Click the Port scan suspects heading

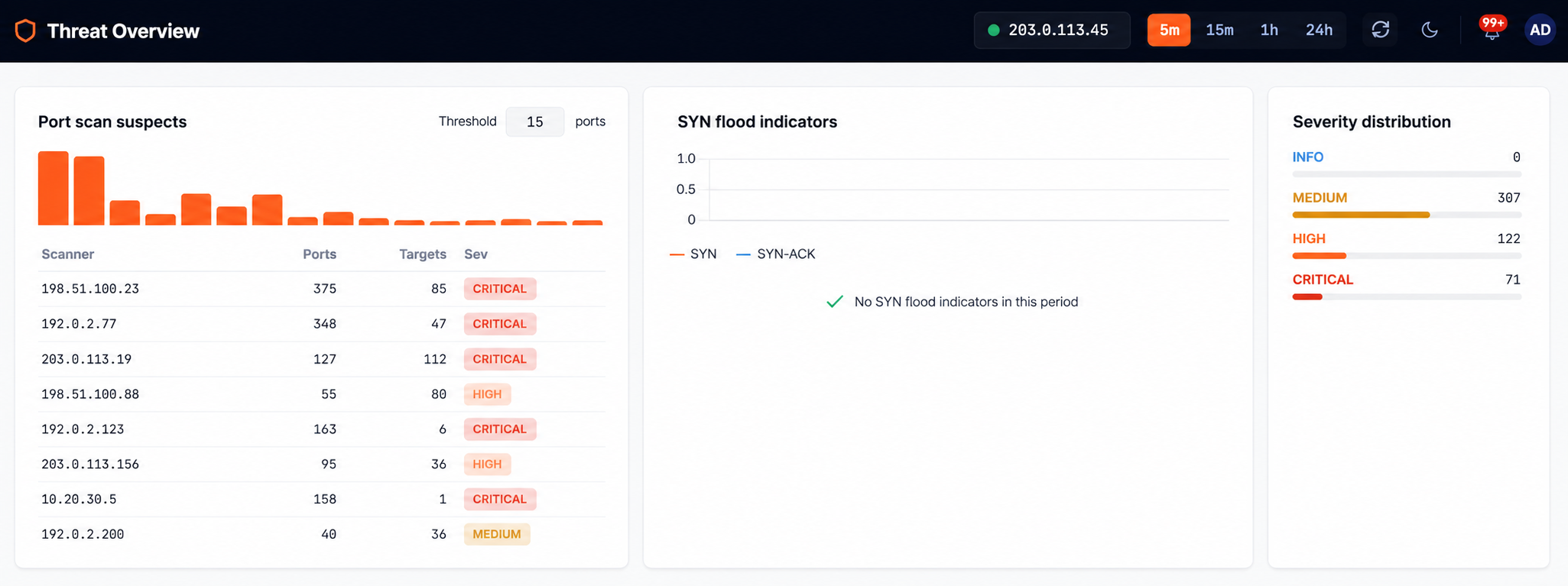112,121
